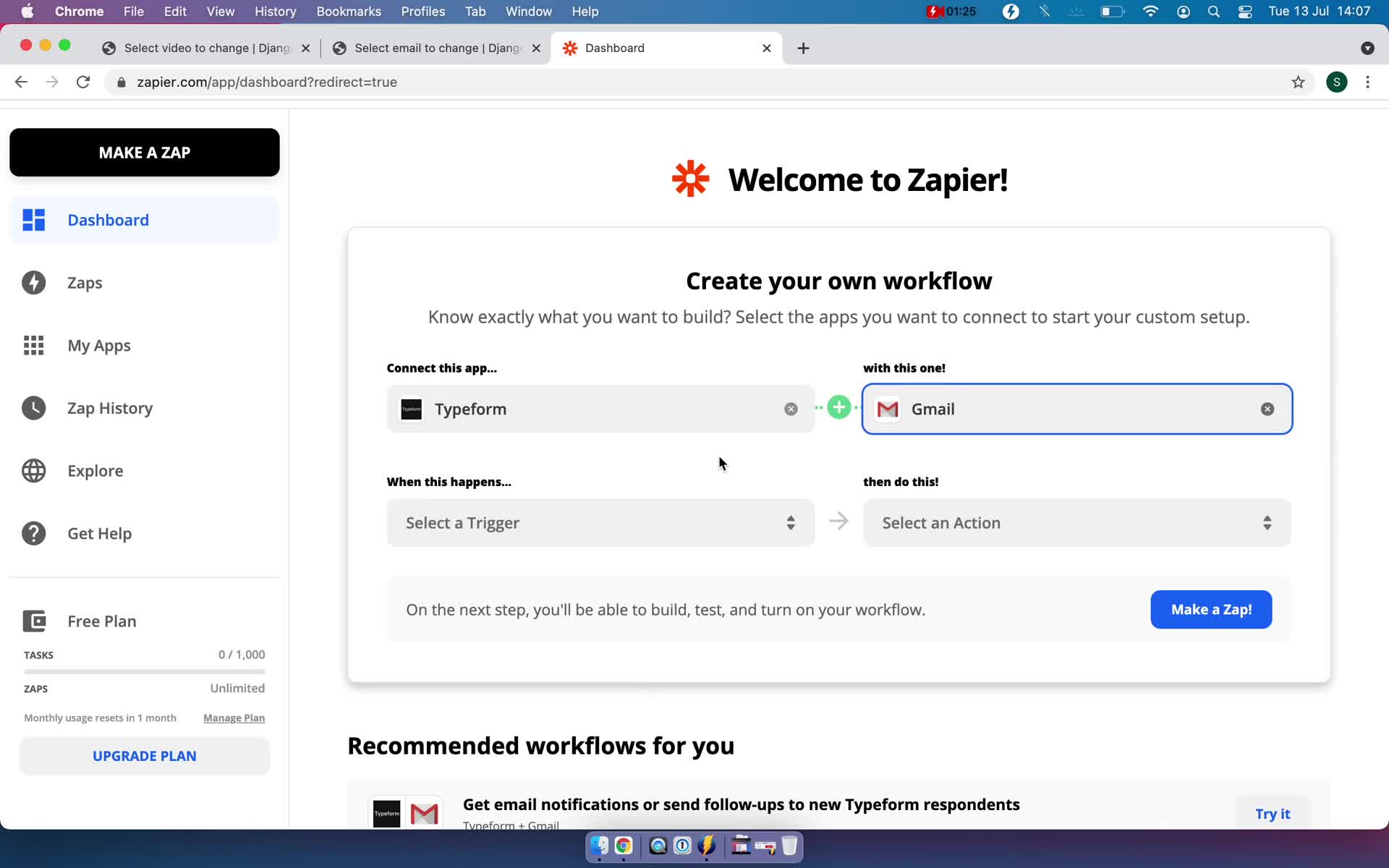Open the Zaps section icon

click(x=34, y=282)
